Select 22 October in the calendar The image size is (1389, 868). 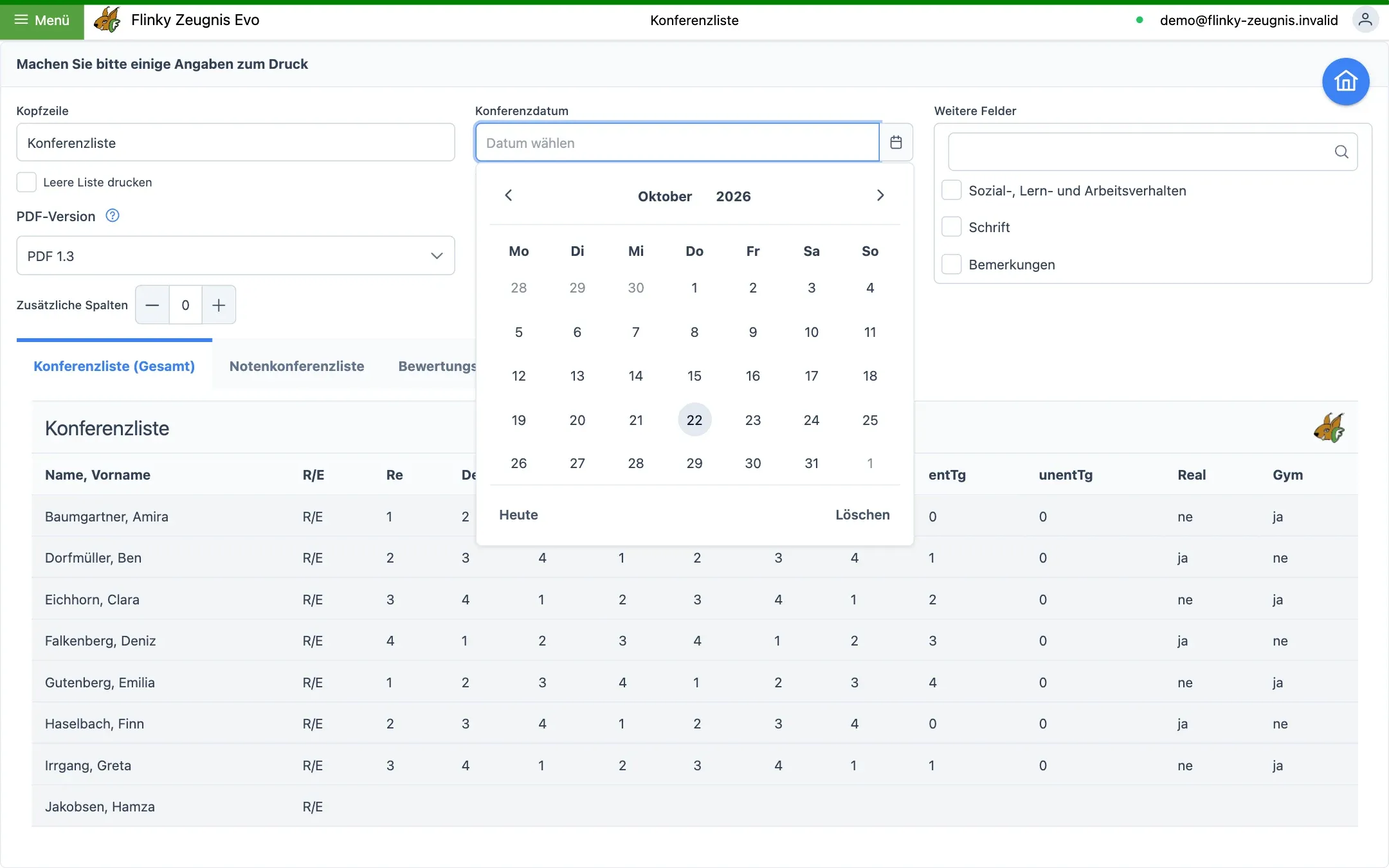(694, 420)
